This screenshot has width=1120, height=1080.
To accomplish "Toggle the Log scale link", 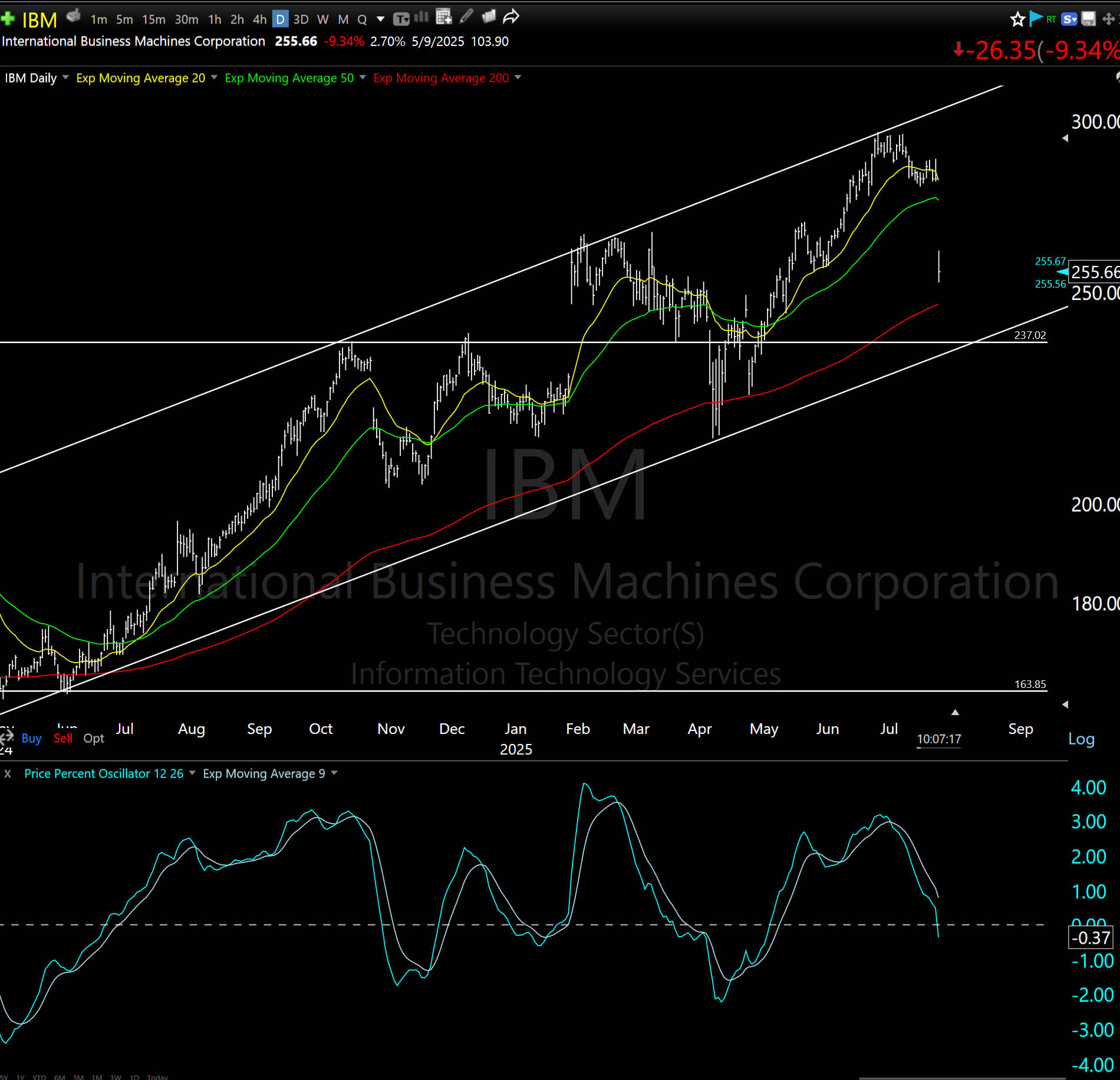I will click(1081, 739).
